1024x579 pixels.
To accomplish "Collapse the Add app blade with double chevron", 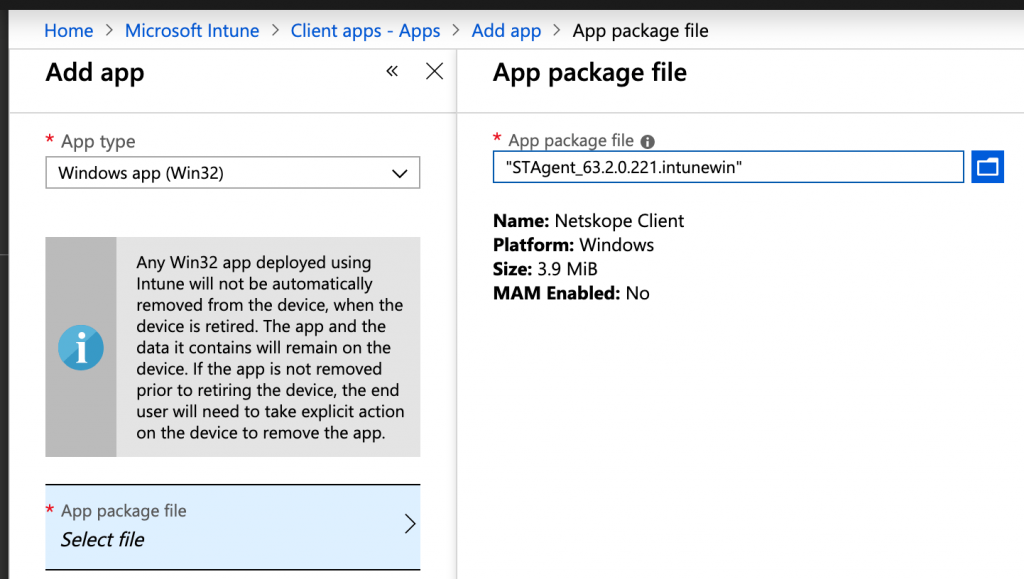I will point(392,71).
